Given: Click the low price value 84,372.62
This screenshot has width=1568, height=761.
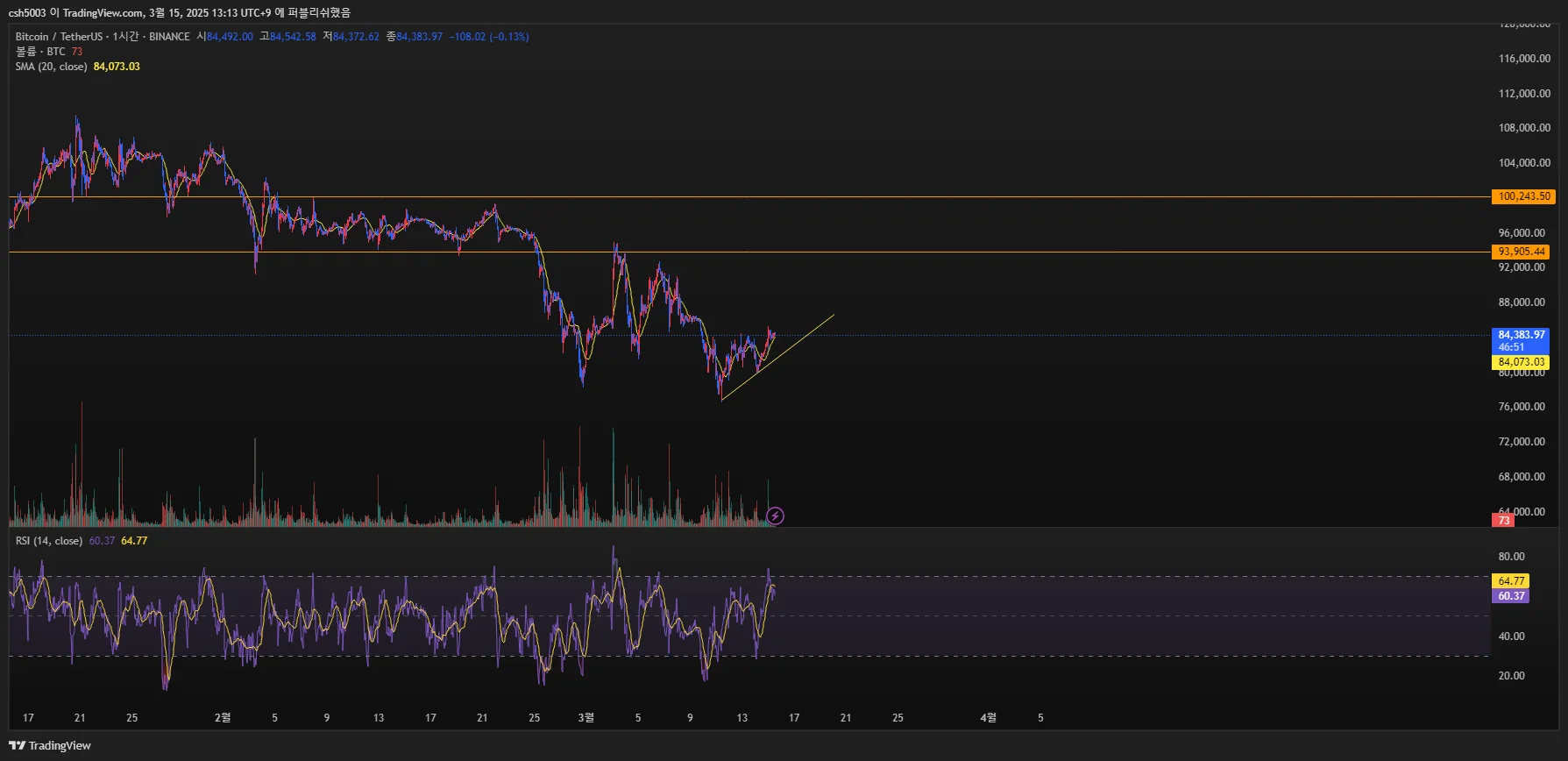Looking at the screenshot, I should (x=356, y=37).
